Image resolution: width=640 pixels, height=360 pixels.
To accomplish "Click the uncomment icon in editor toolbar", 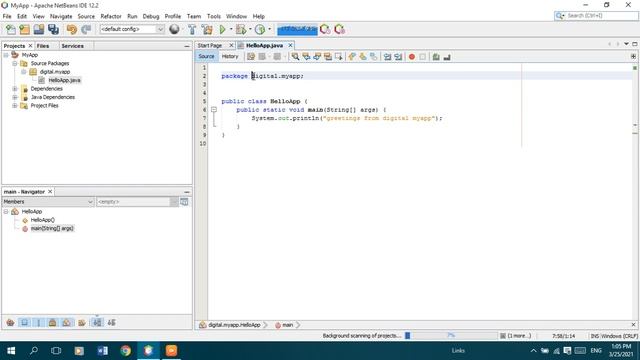I will [x=447, y=57].
